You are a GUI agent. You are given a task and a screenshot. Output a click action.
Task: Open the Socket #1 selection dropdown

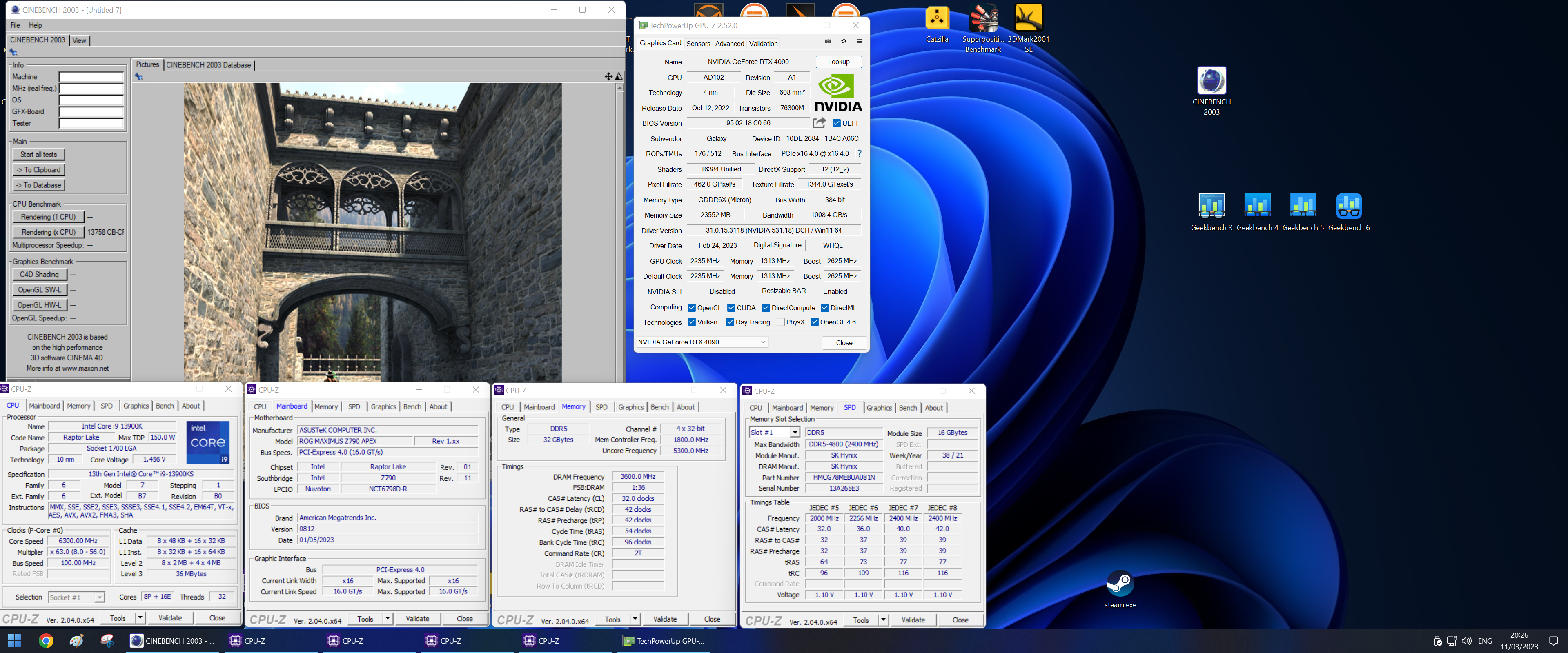(x=76, y=597)
